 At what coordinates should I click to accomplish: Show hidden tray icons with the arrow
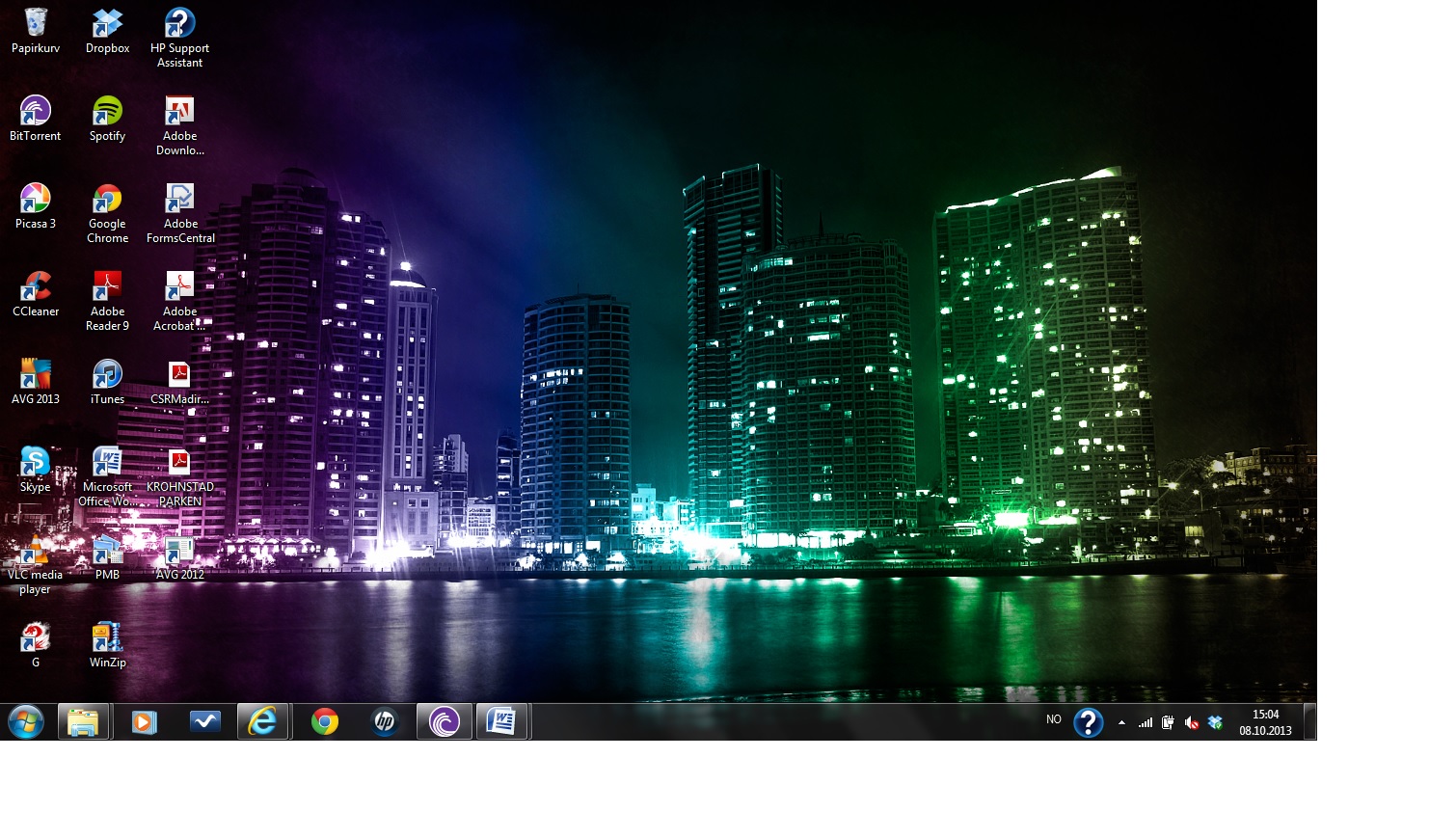pyautogui.click(x=1121, y=722)
